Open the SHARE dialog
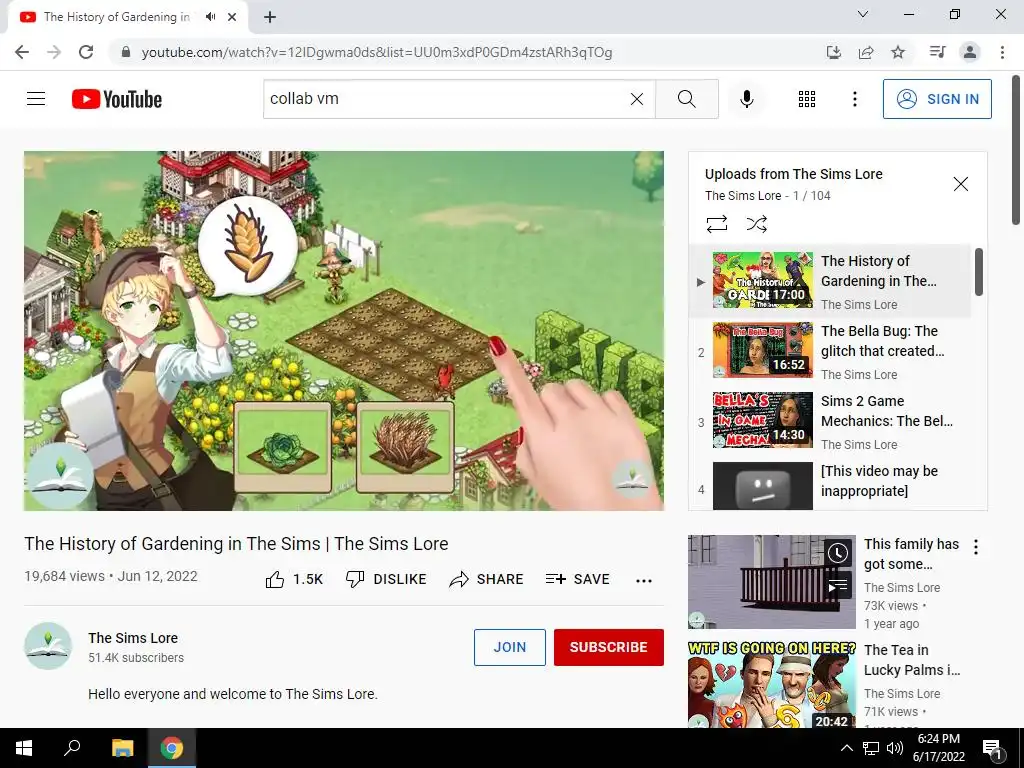1024x768 pixels. (x=486, y=579)
